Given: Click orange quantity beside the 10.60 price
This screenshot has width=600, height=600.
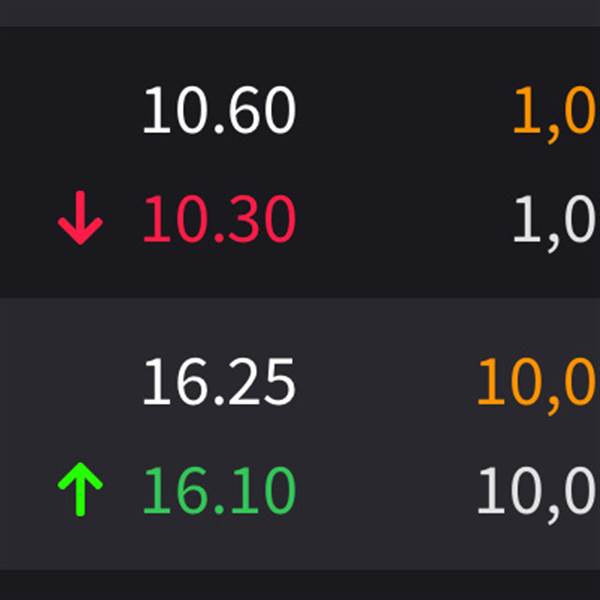Looking at the screenshot, I should click(x=556, y=111).
